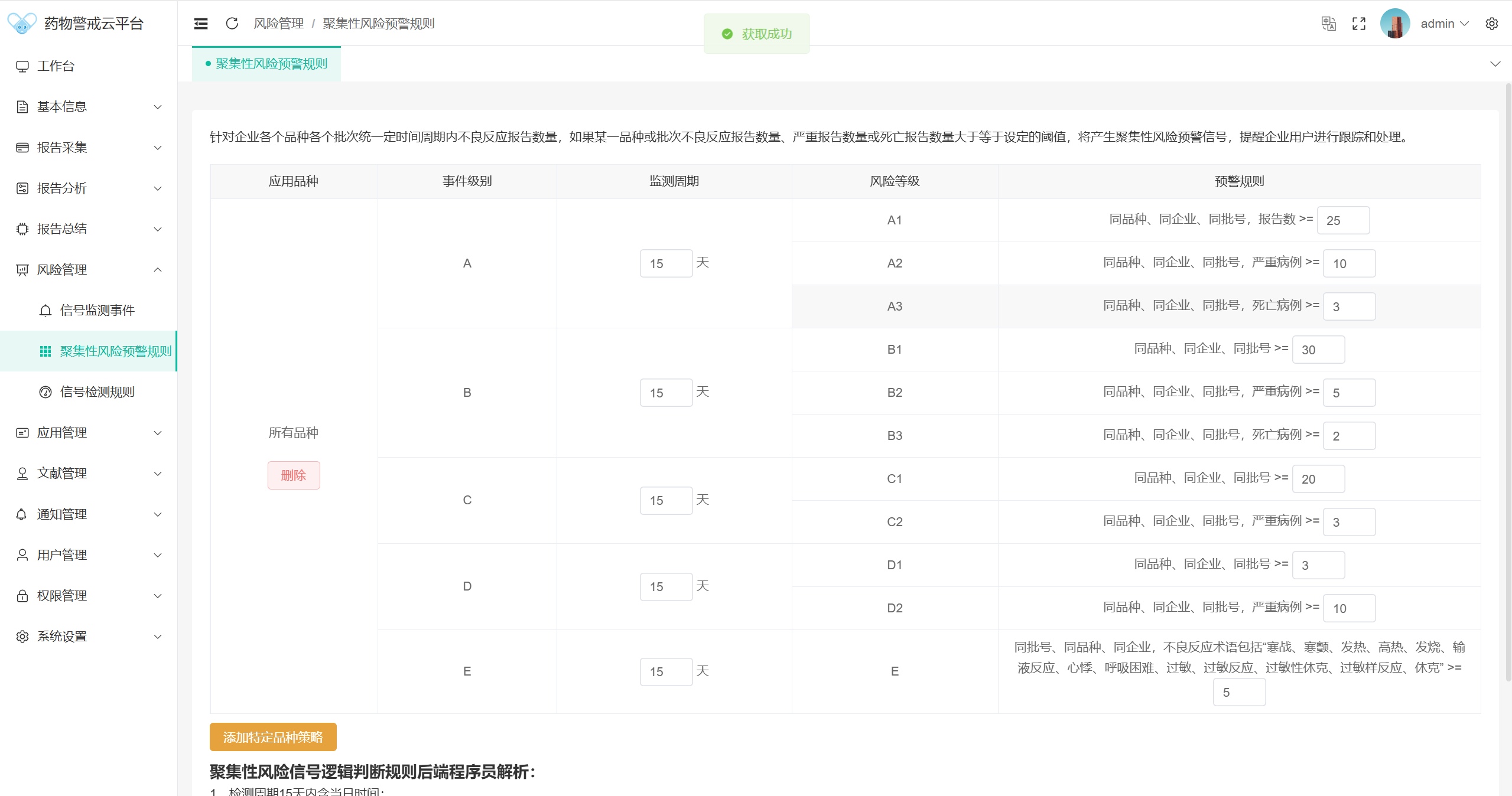The height and width of the screenshot is (796, 1512).
Task: Click the 添加特定品种策略 button
Action: [273, 737]
